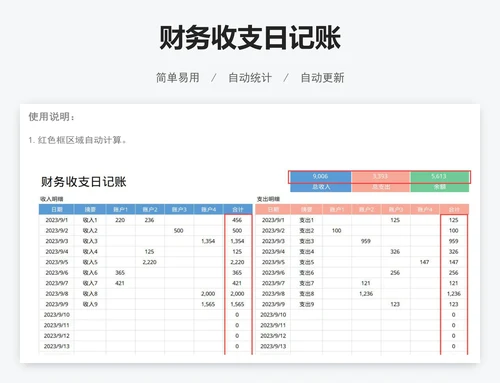Select the 1,236 total in 支出8 row
The width and height of the screenshot is (500, 383).
coord(454,294)
